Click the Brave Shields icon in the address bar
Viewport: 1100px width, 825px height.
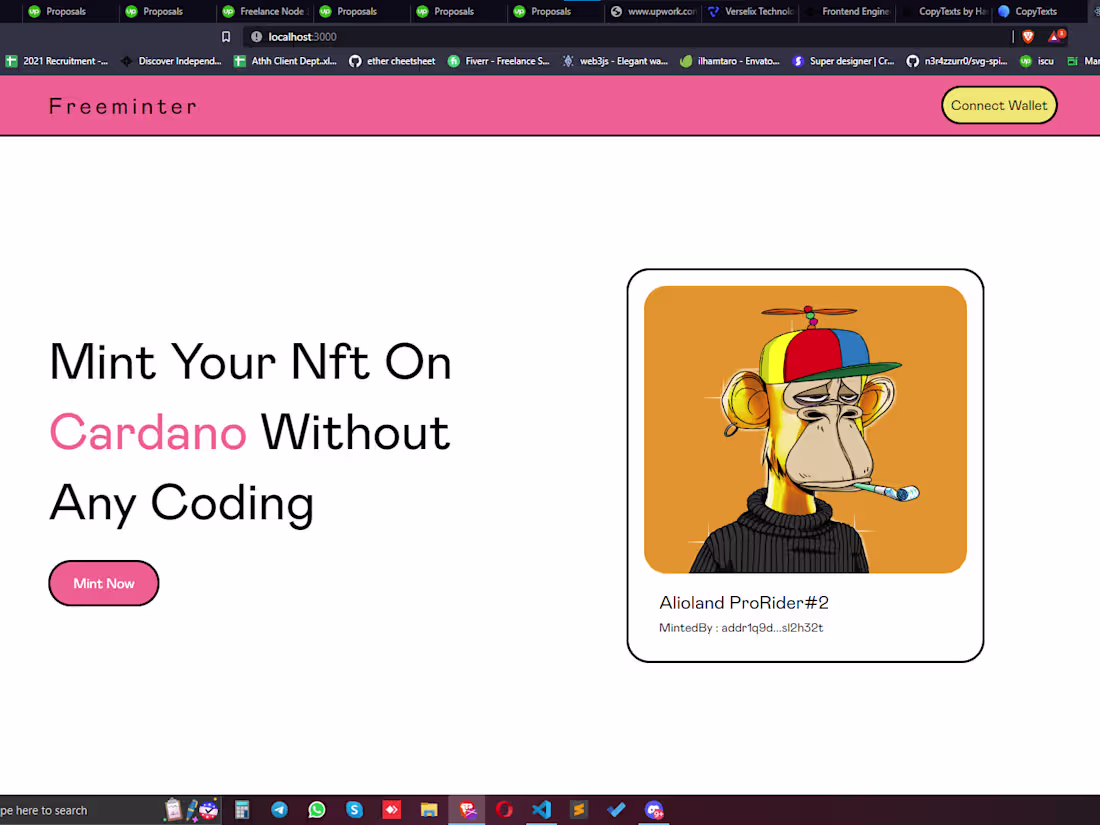click(1028, 36)
